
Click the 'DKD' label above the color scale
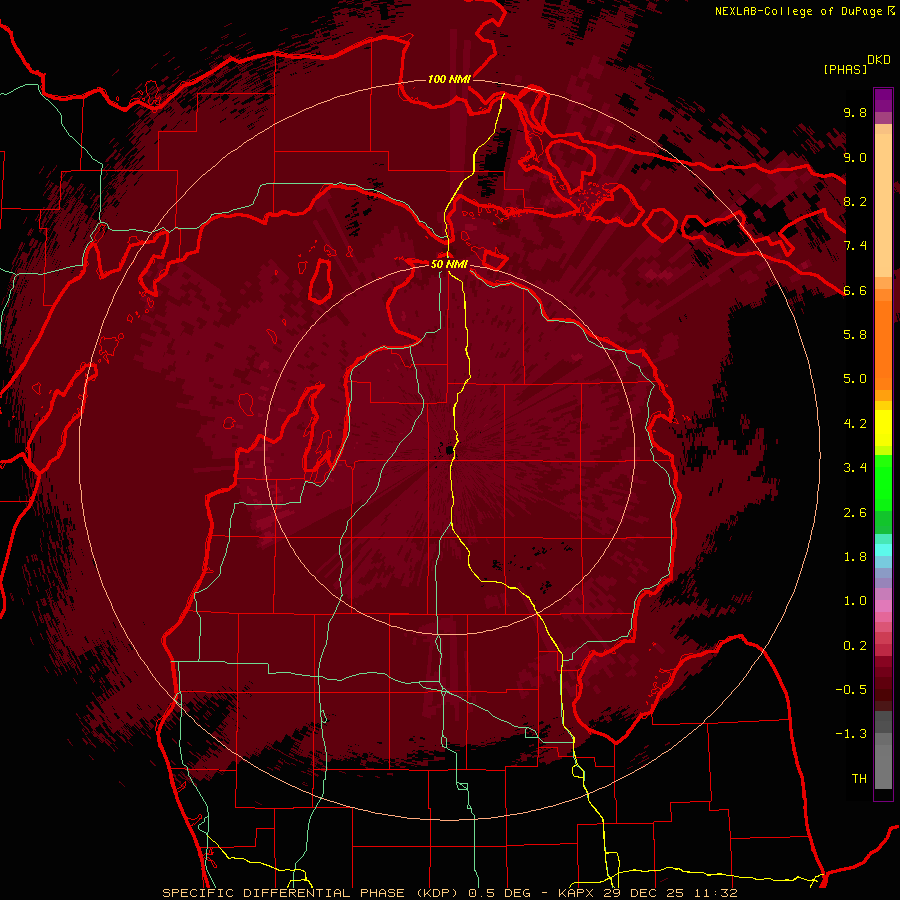(x=879, y=60)
